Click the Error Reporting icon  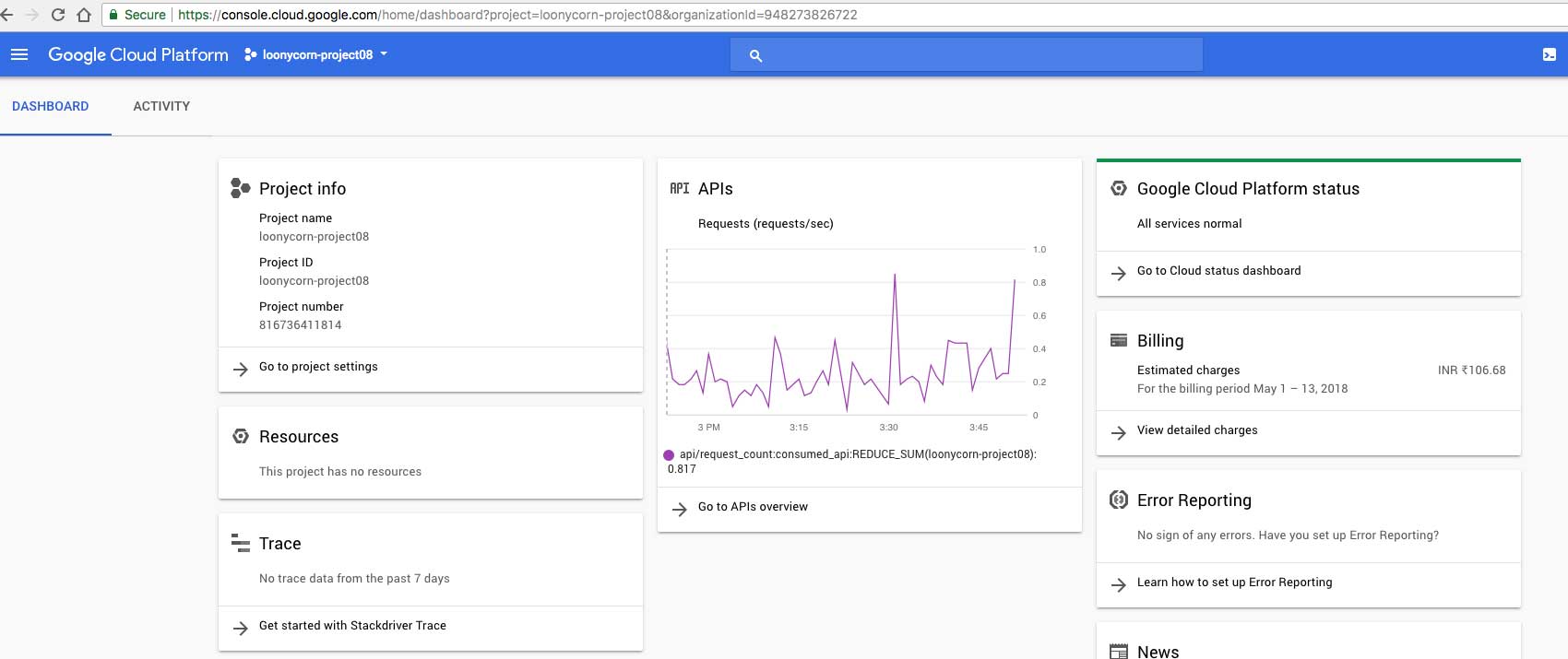pyautogui.click(x=1118, y=500)
